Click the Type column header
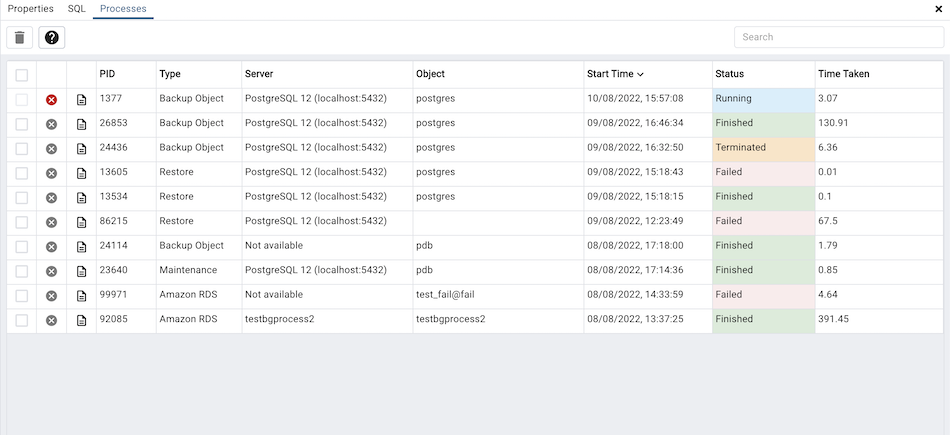950x435 pixels. 170,74
